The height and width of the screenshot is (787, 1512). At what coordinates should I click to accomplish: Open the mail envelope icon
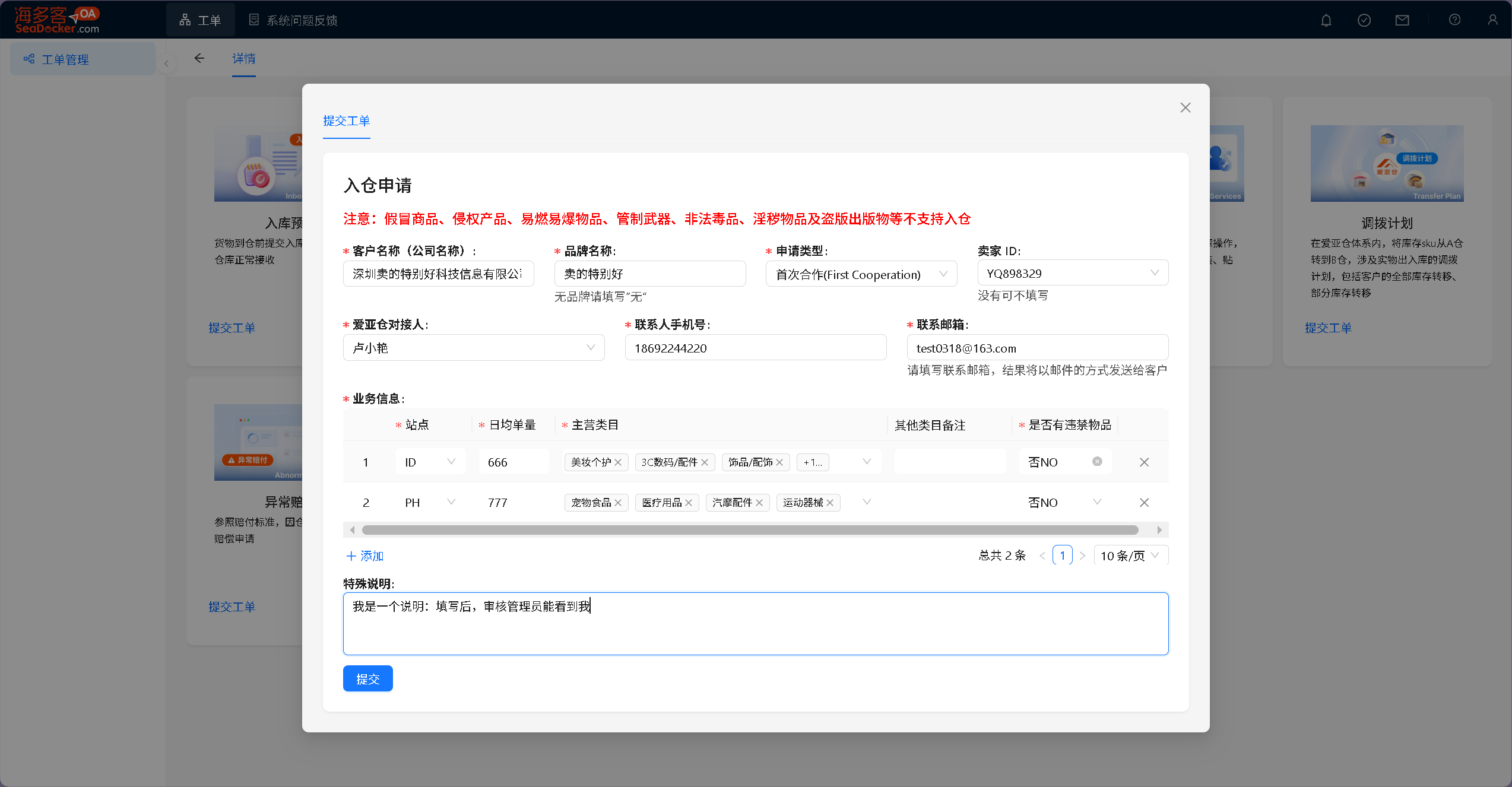point(1402,20)
